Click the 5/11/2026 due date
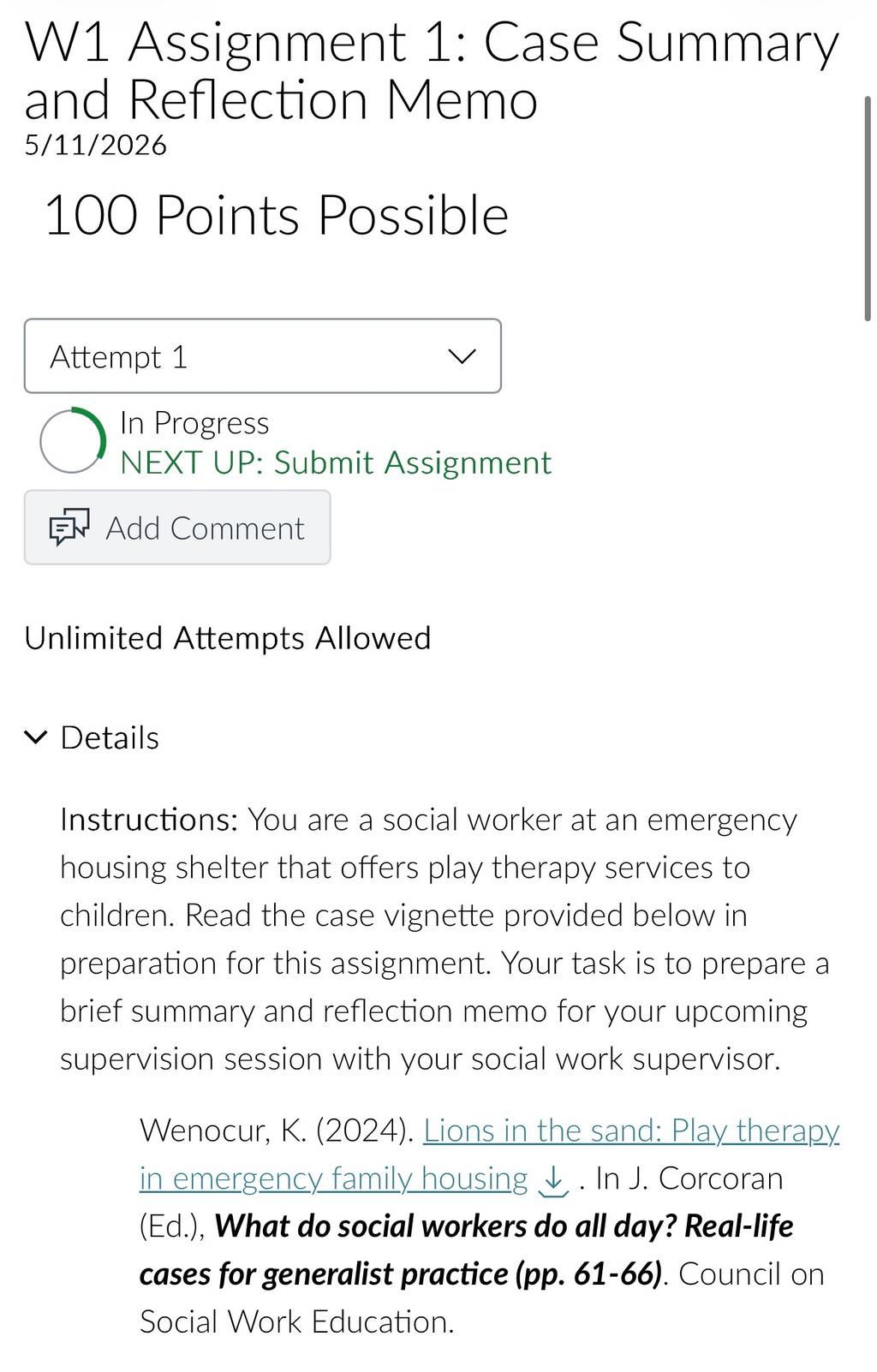The width and height of the screenshot is (877, 1372). point(96,145)
